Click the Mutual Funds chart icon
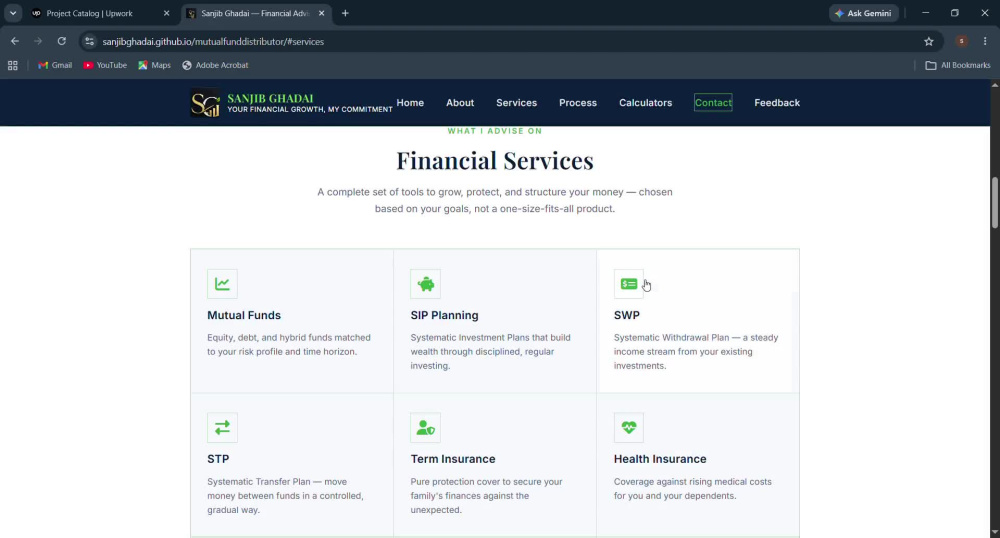The height and width of the screenshot is (538, 1000). tap(222, 284)
